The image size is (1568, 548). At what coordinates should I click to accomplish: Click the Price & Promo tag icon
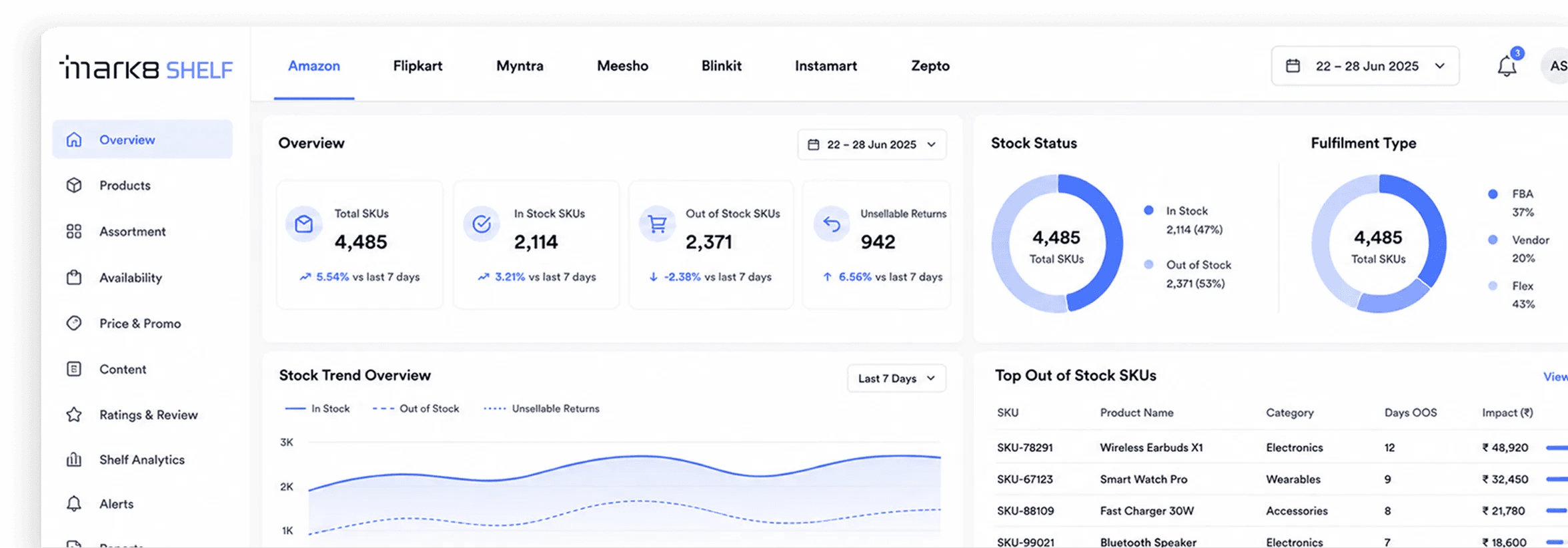tap(74, 323)
